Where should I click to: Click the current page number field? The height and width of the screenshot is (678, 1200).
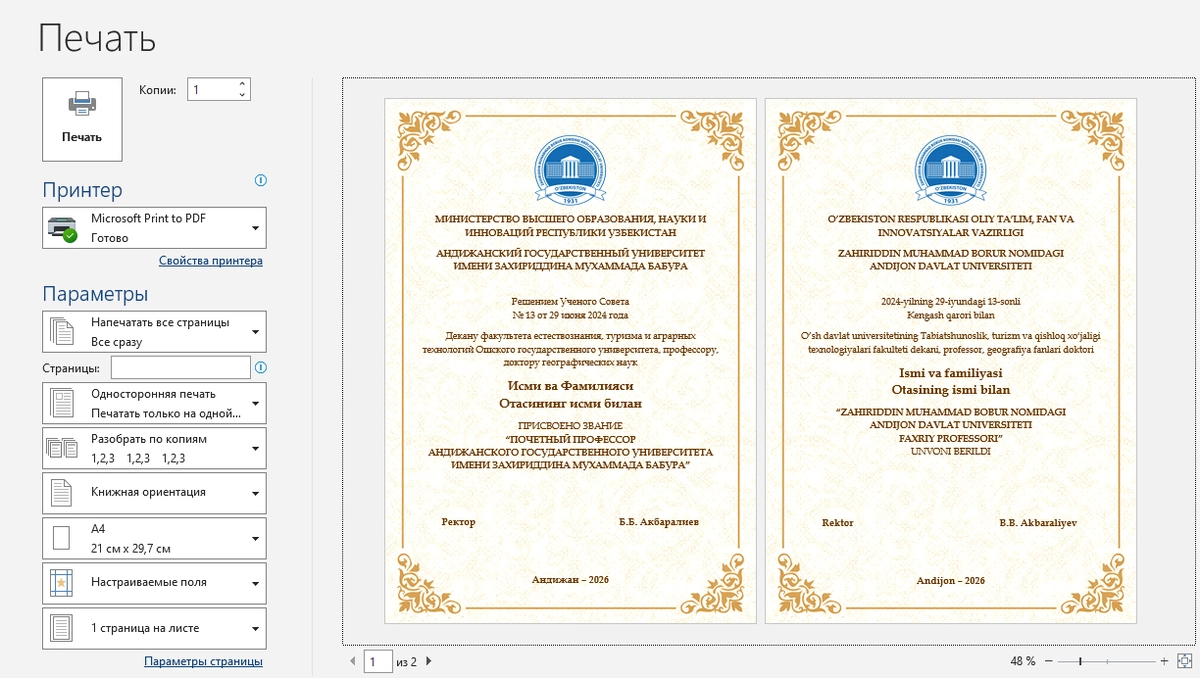coord(378,661)
